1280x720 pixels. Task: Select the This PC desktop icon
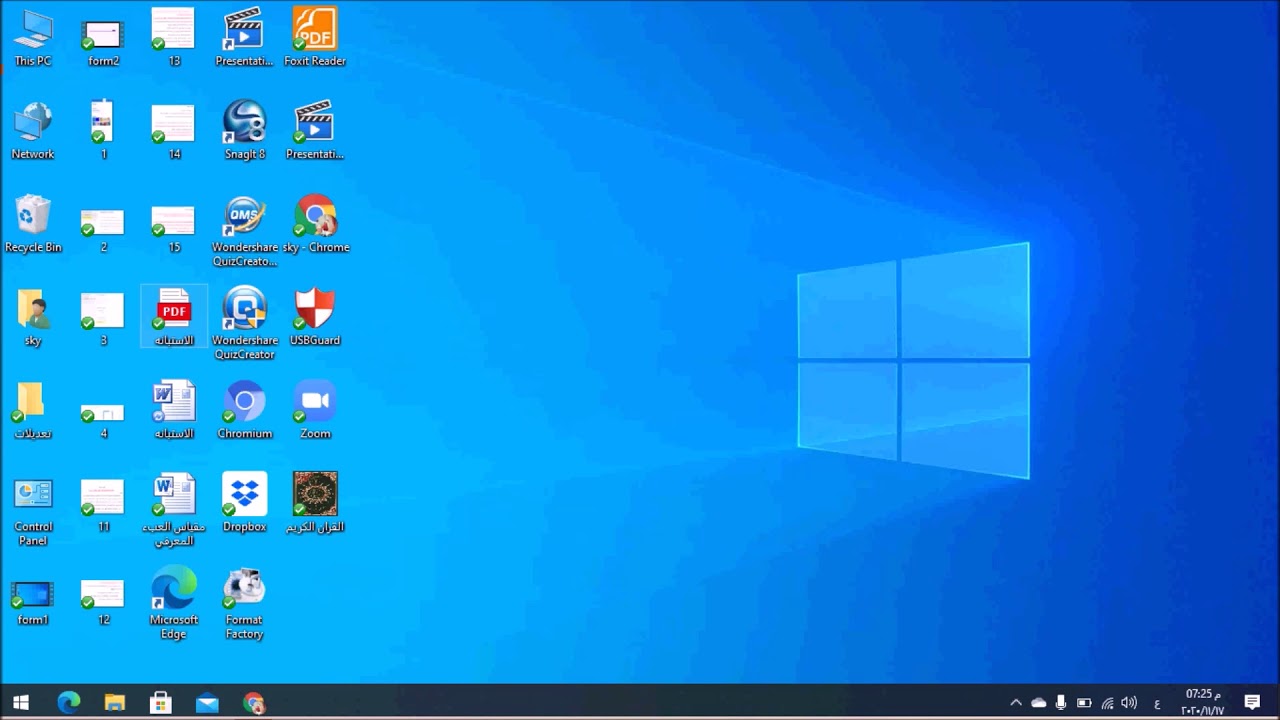(x=33, y=38)
